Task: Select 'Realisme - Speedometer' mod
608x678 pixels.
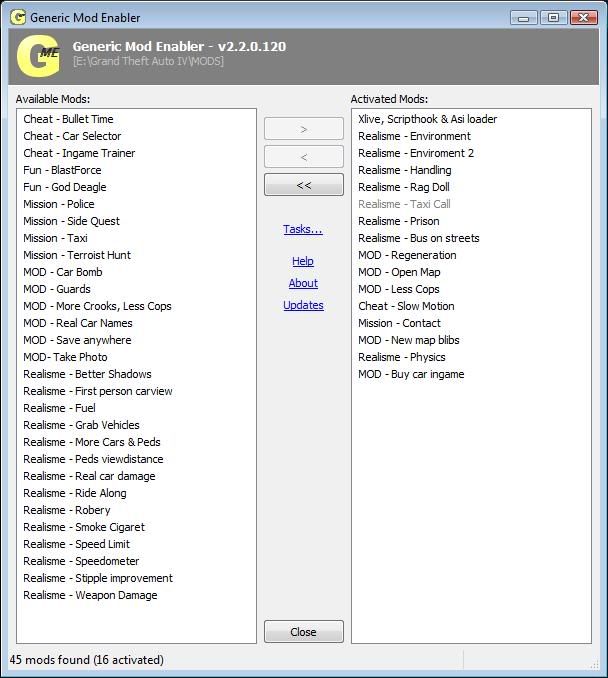Action: [x=81, y=561]
